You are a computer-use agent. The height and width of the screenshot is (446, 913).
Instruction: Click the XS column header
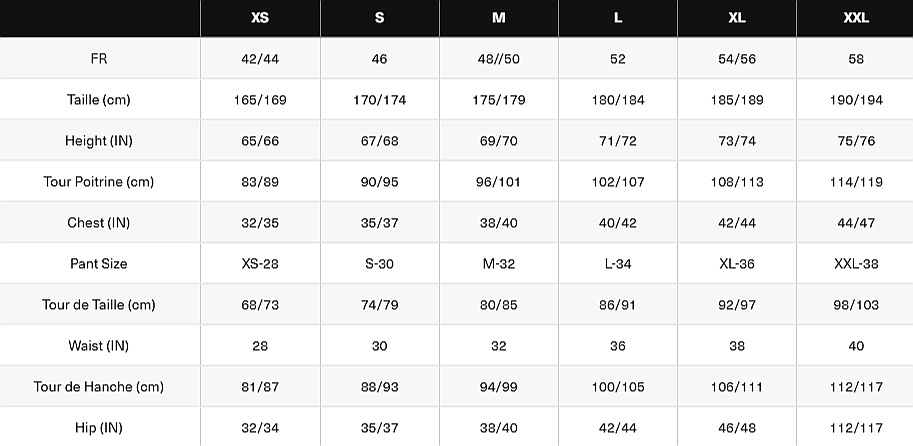pyautogui.click(x=260, y=18)
